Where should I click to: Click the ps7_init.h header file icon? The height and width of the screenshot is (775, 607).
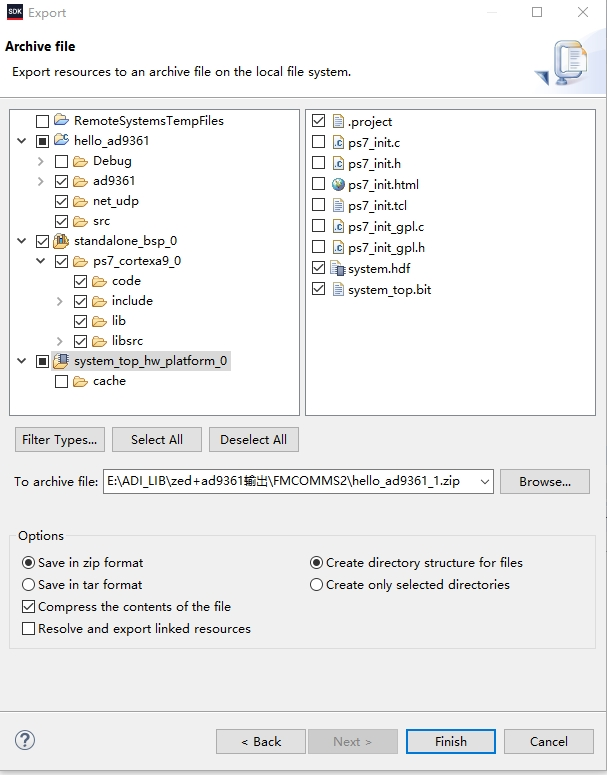click(338, 163)
